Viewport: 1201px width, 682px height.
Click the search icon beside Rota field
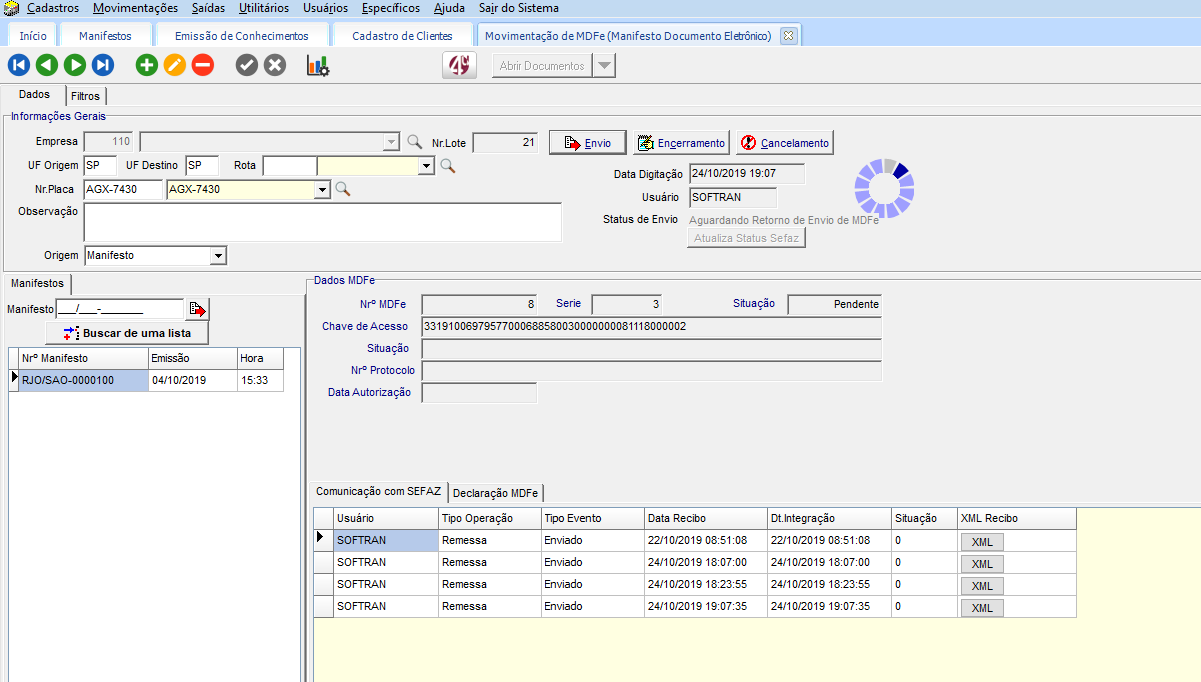tap(448, 166)
